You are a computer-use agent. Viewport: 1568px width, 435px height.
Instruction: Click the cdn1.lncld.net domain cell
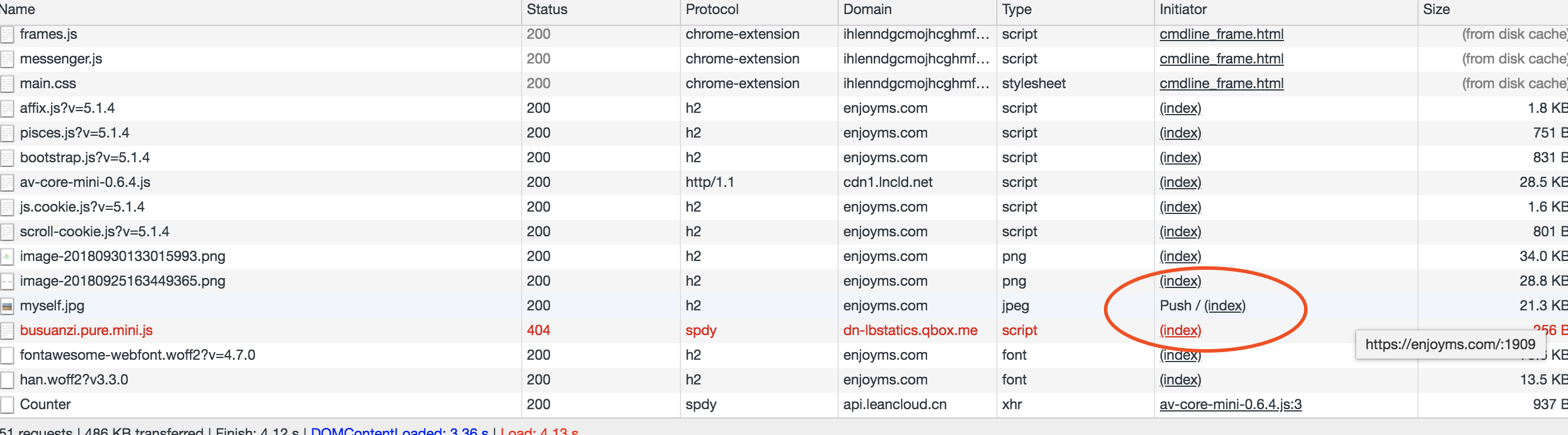coord(888,182)
